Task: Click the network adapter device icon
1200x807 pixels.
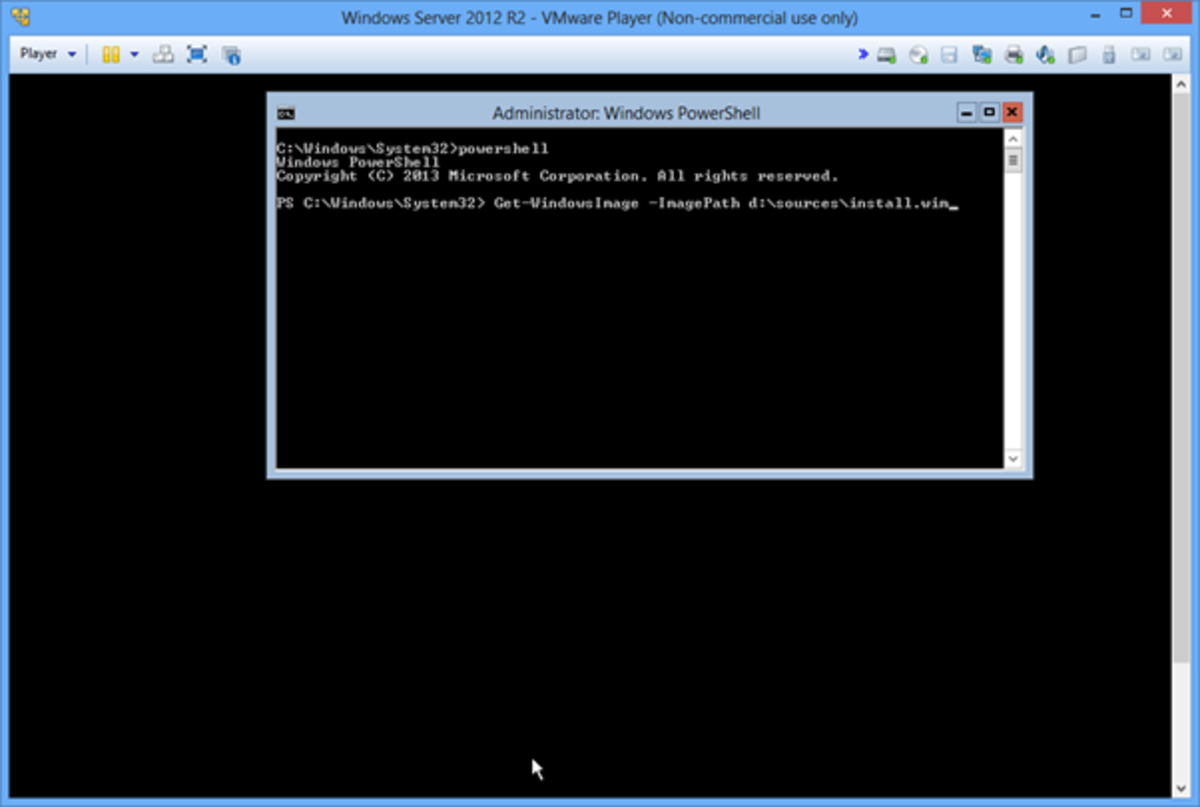Action: point(982,55)
